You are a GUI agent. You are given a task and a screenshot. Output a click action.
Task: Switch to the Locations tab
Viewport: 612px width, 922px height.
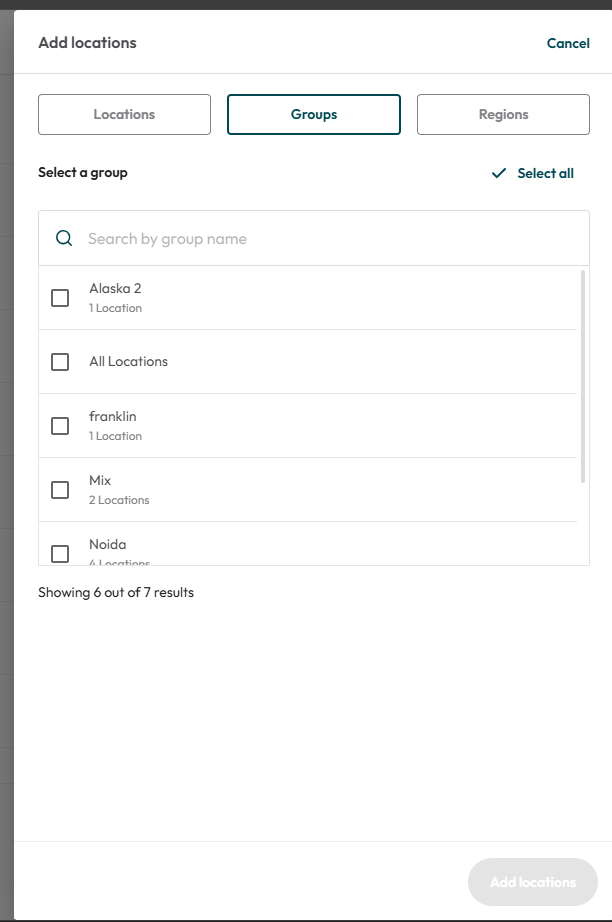[x=125, y=115]
